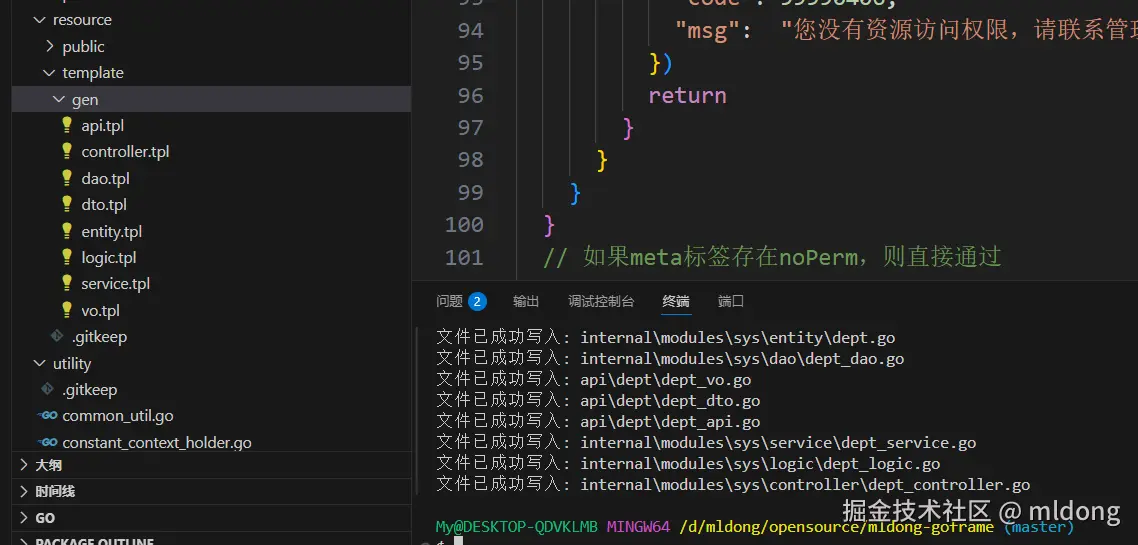Click the problems count badge 2
The height and width of the screenshot is (545, 1138).
tap(478, 301)
